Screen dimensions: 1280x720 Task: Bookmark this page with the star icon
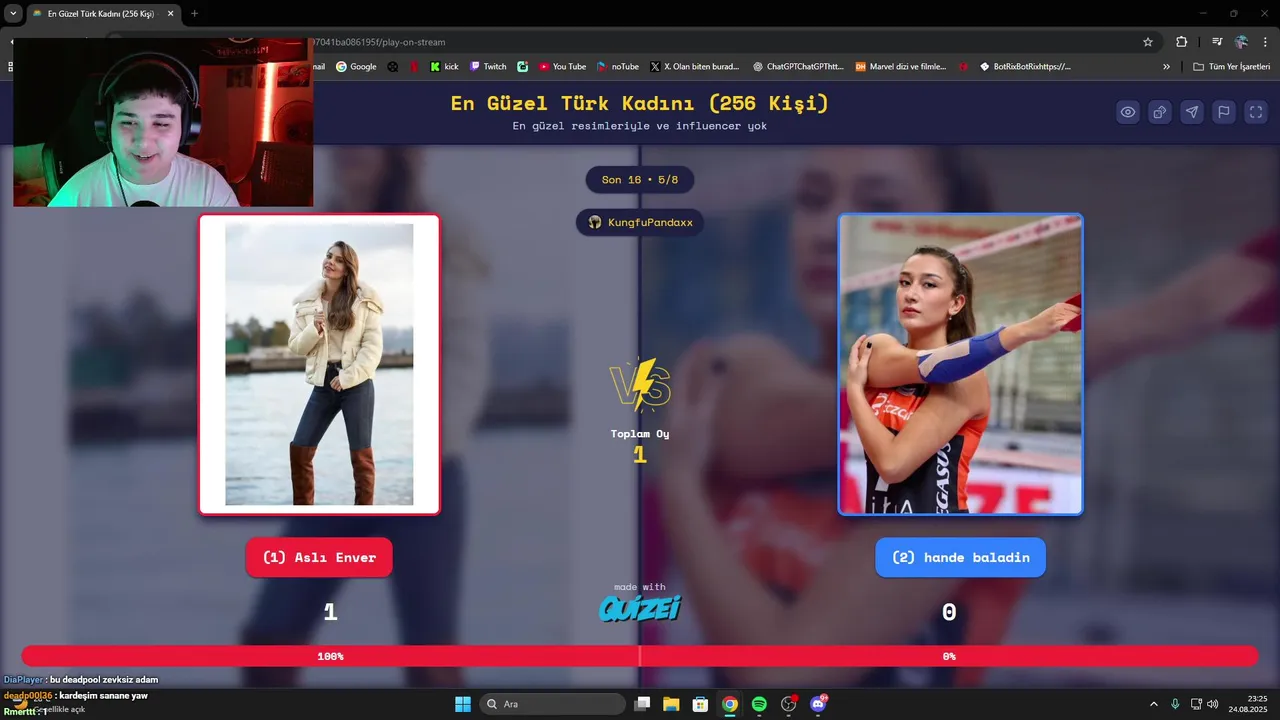click(x=1148, y=42)
